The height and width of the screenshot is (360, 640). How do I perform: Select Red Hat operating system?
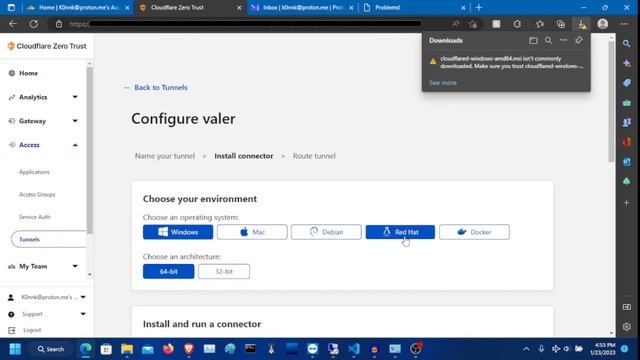point(400,232)
